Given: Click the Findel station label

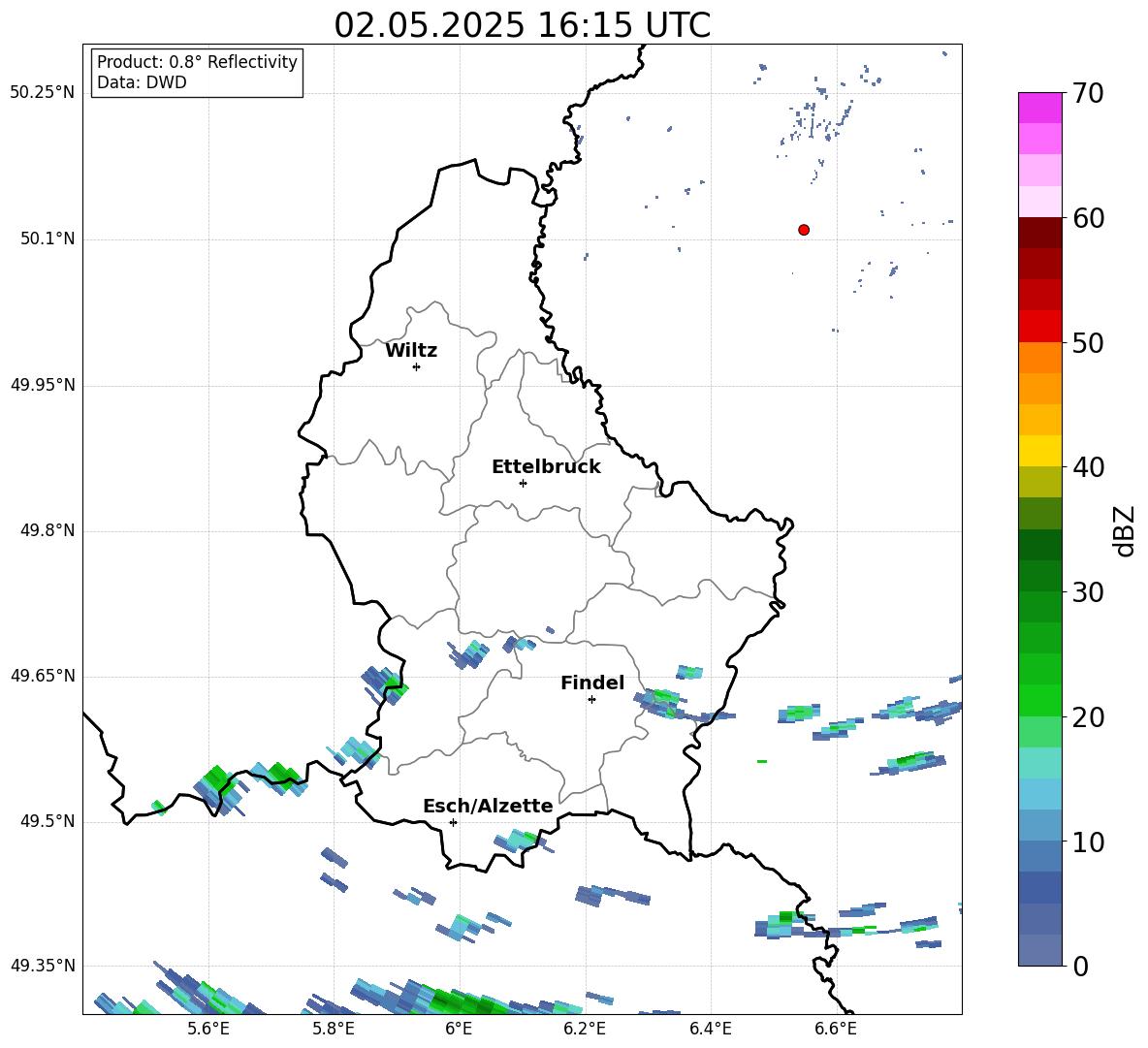Looking at the screenshot, I should point(592,683).
